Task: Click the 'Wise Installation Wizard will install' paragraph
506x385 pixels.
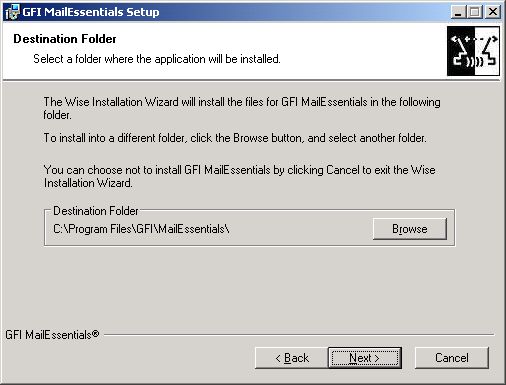Action: click(242, 108)
